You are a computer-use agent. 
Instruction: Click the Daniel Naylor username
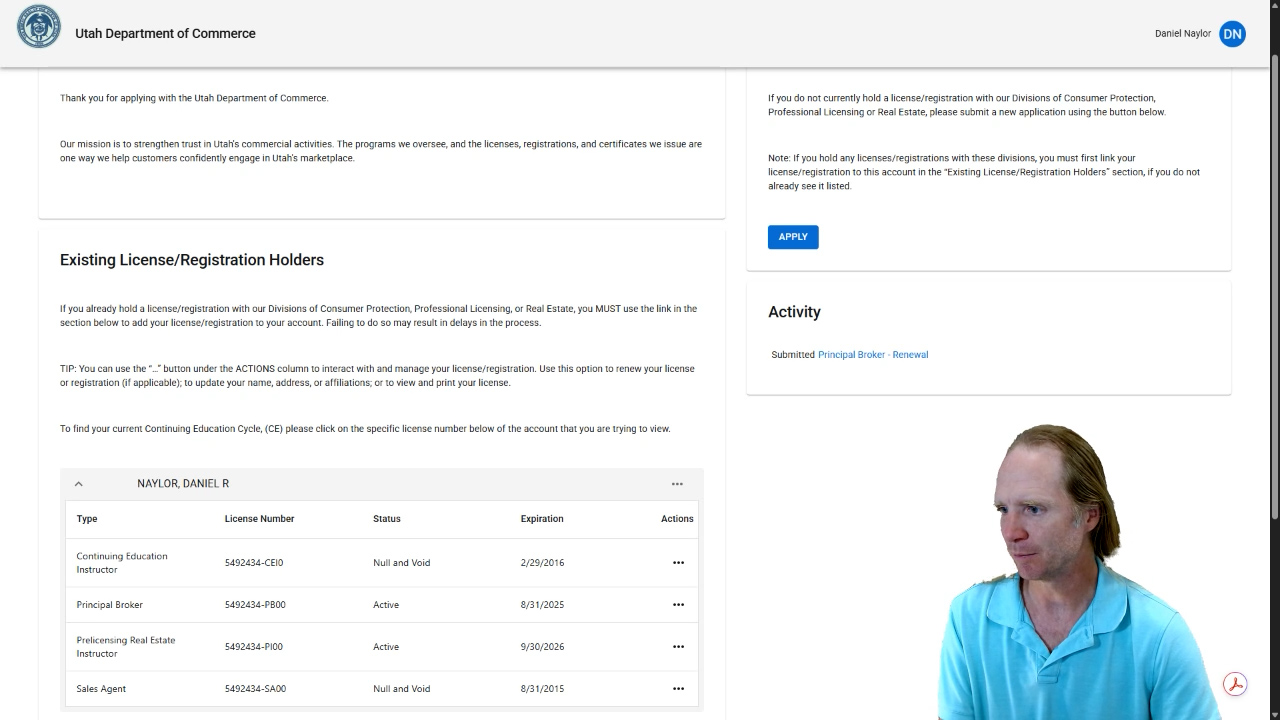(1182, 33)
